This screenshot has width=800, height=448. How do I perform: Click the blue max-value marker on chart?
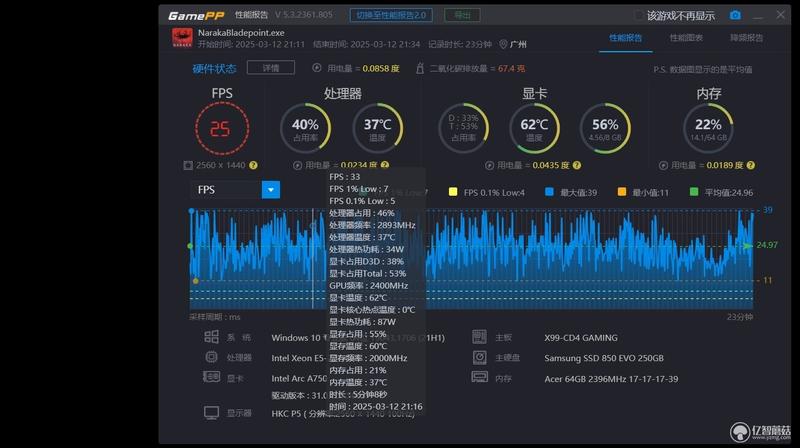[191, 211]
